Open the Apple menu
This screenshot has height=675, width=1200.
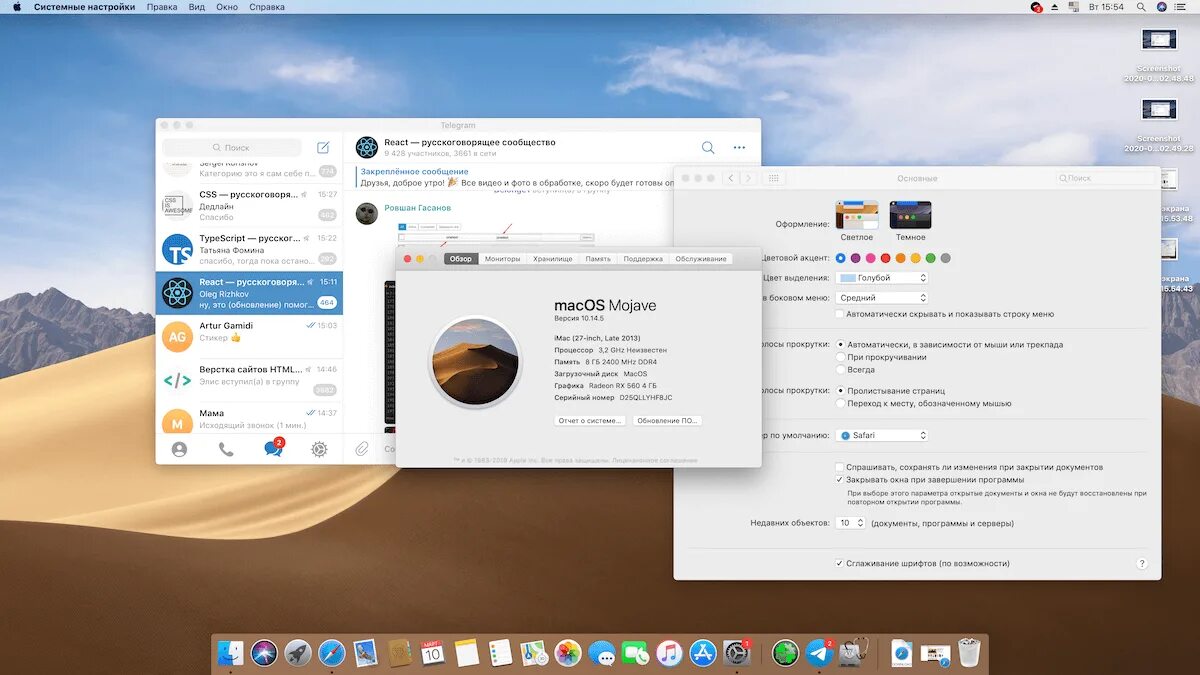point(16,7)
